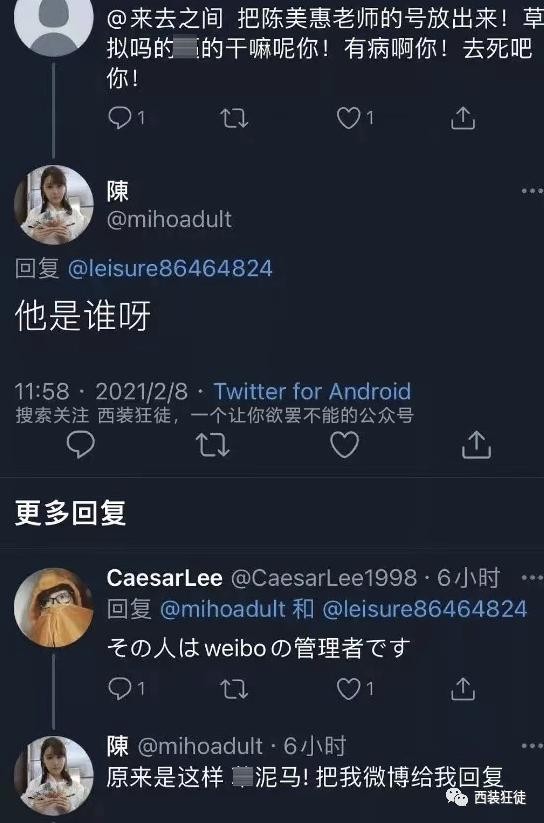This screenshot has height=823, width=544.
Task: Open more options on CaesarLee's reply
Action: 532,578
